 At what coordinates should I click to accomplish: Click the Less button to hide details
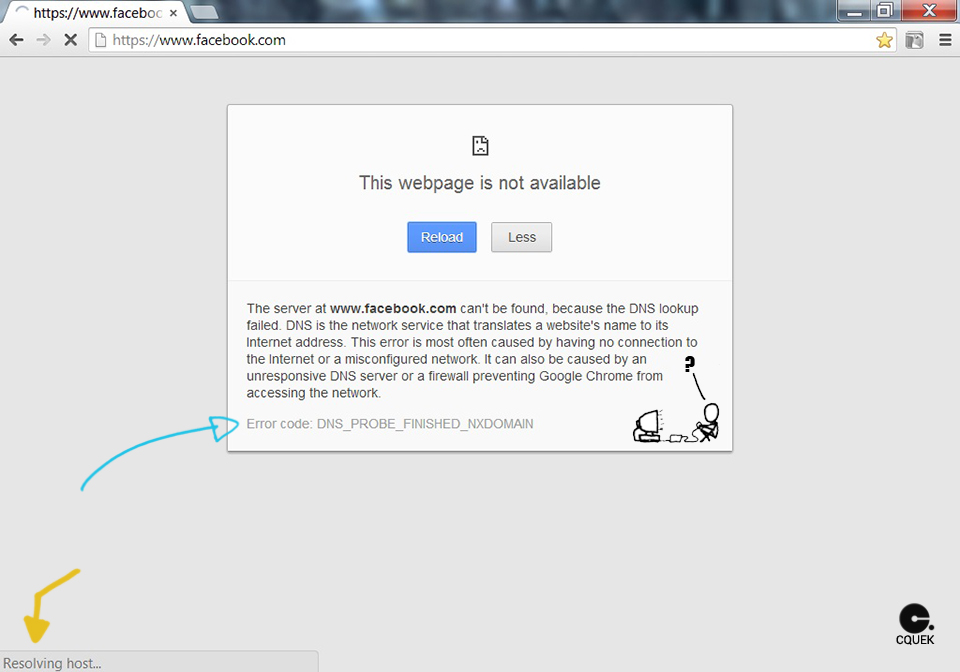[522, 237]
